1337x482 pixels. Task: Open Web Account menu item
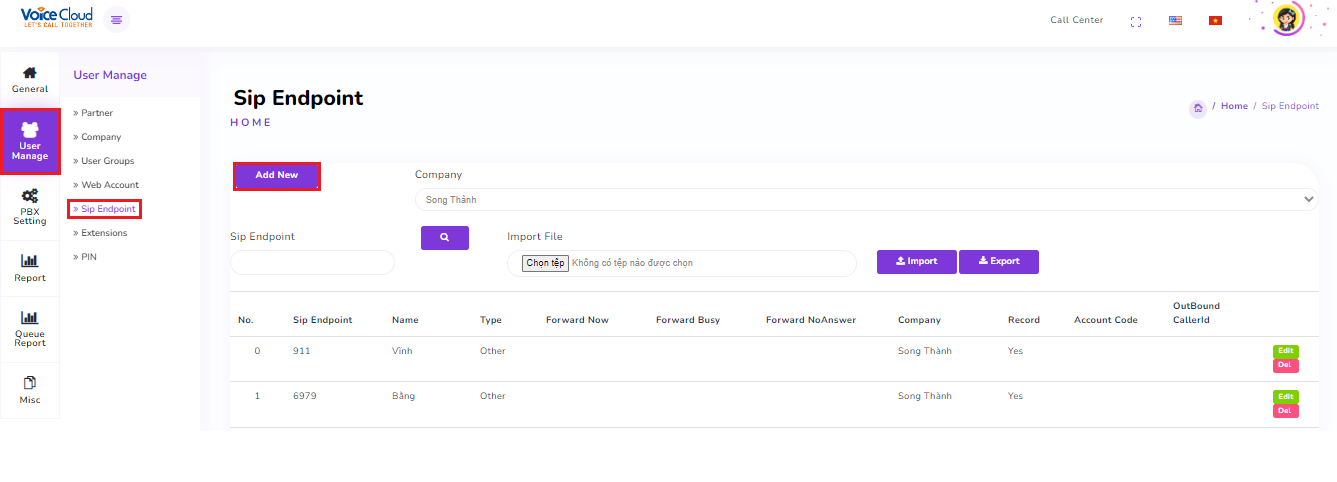pyautogui.click(x=109, y=185)
